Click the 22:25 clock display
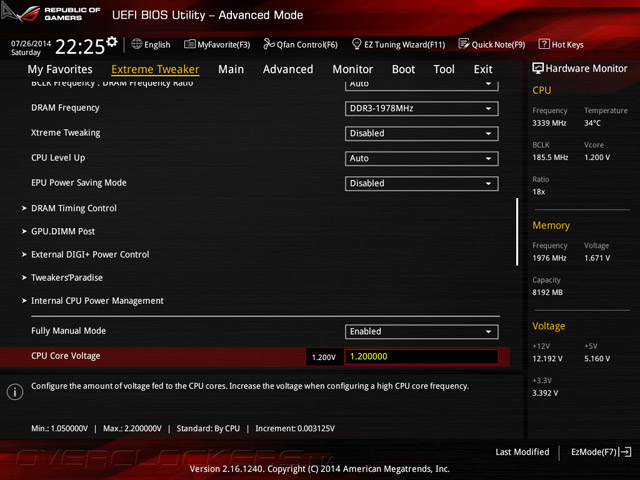The image size is (640, 480). (80, 47)
